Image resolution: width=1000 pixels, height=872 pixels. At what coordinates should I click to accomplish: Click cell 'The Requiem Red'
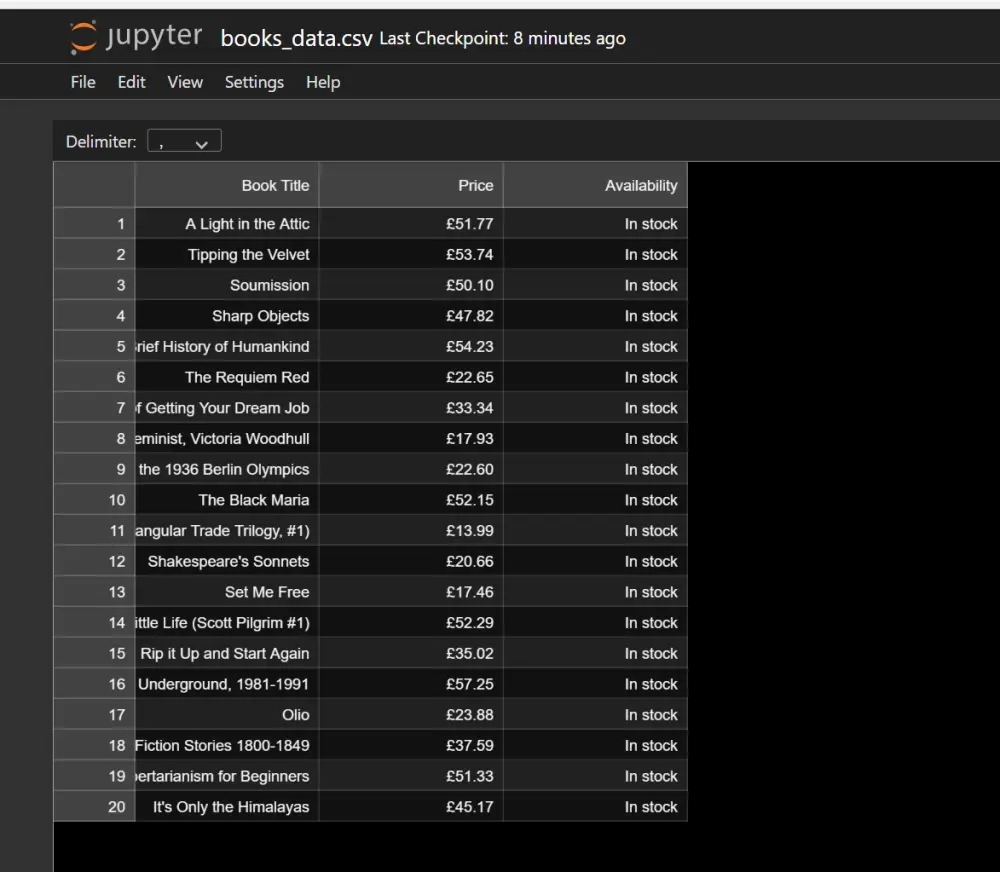[x=227, y=377]
